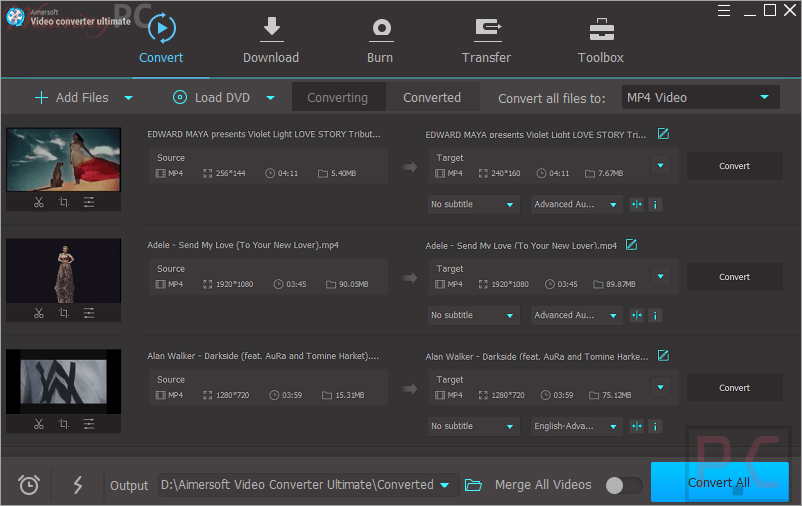Convert the Alan Walker Darkside video

click(734, 388)
